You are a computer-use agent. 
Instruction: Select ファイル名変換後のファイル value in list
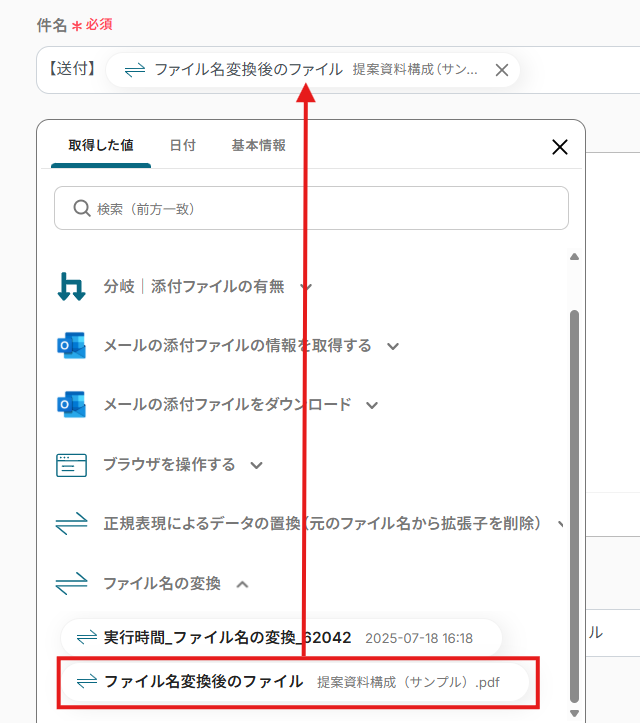[295, 682]
